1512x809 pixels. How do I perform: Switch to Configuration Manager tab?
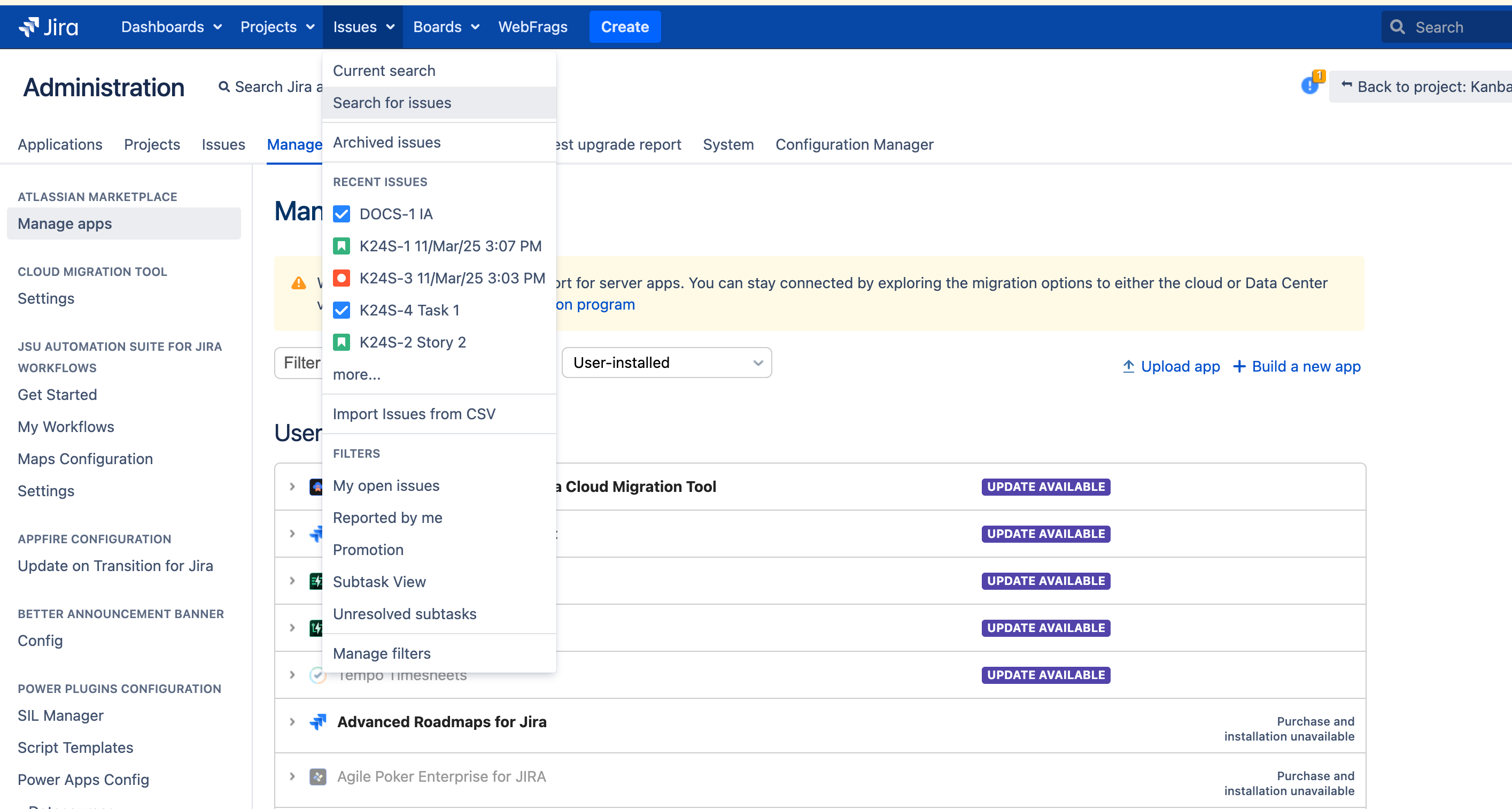click(854, 144)
